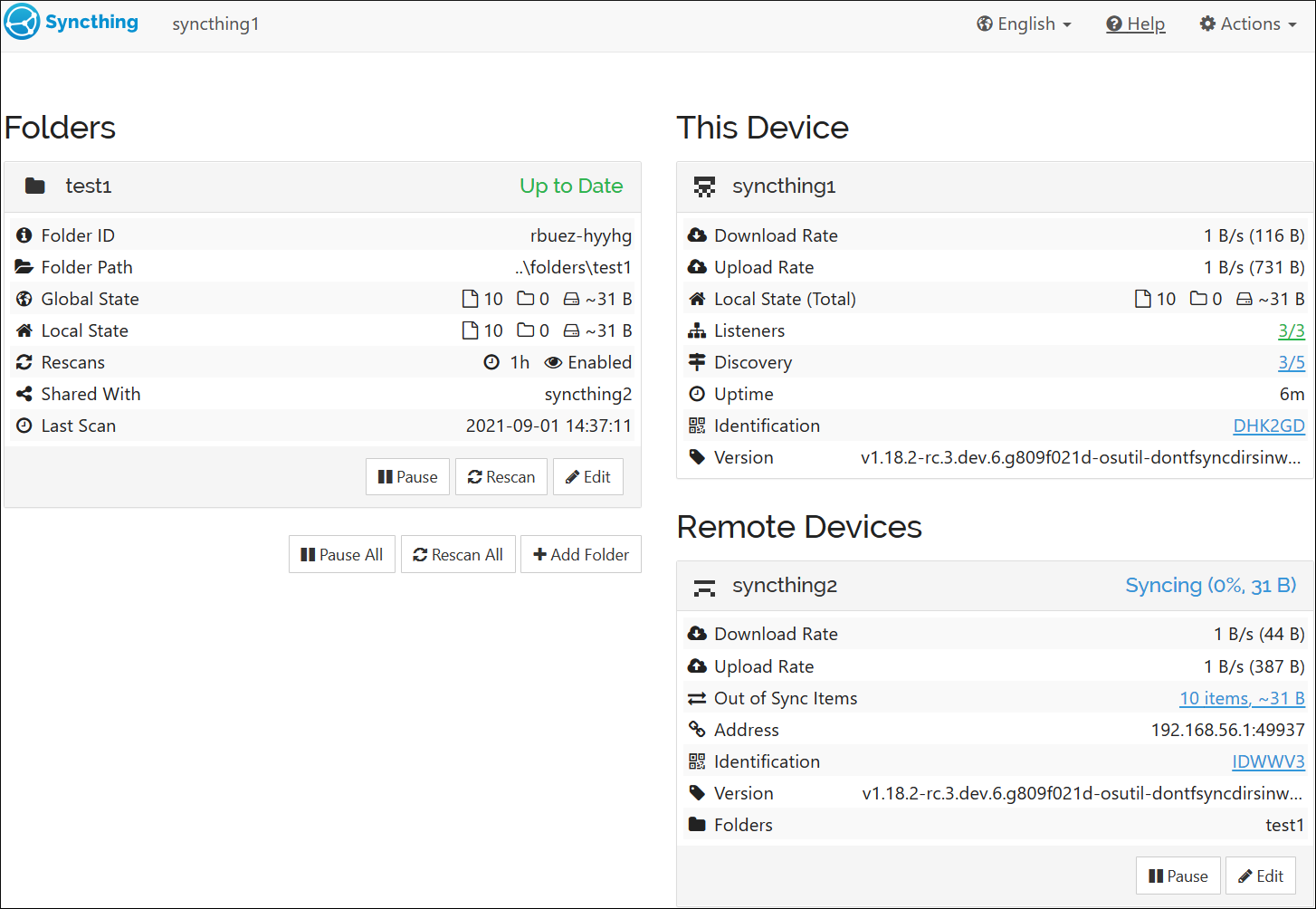Viewport: 1316px width, 909px height.
Task: Click the last scan time "2021-09-01 14:37:11"
Action: 549,426
